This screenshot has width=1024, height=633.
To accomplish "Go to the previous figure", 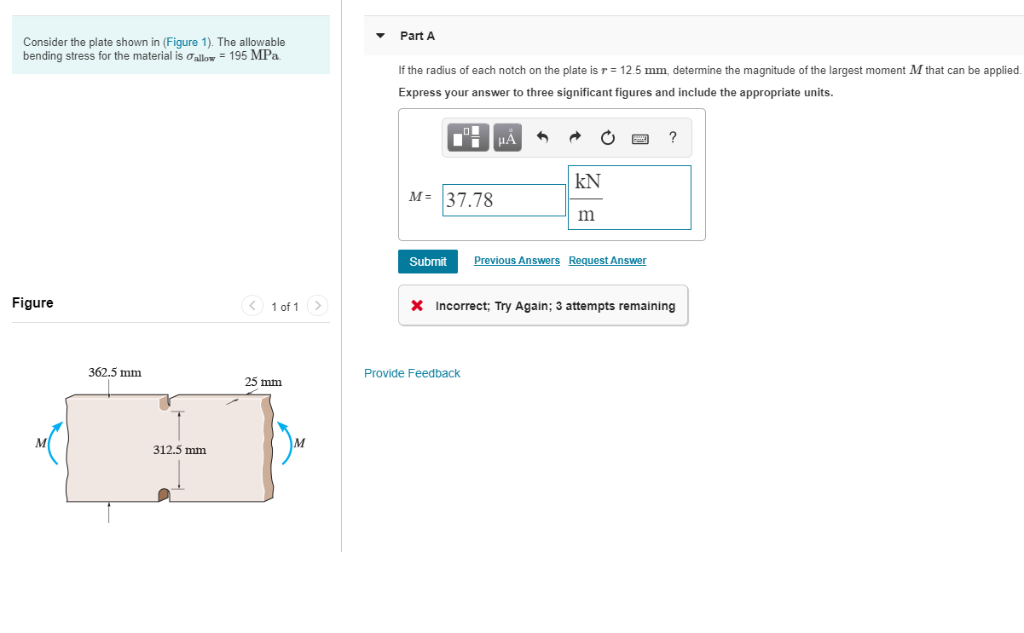I will [252, 305].
